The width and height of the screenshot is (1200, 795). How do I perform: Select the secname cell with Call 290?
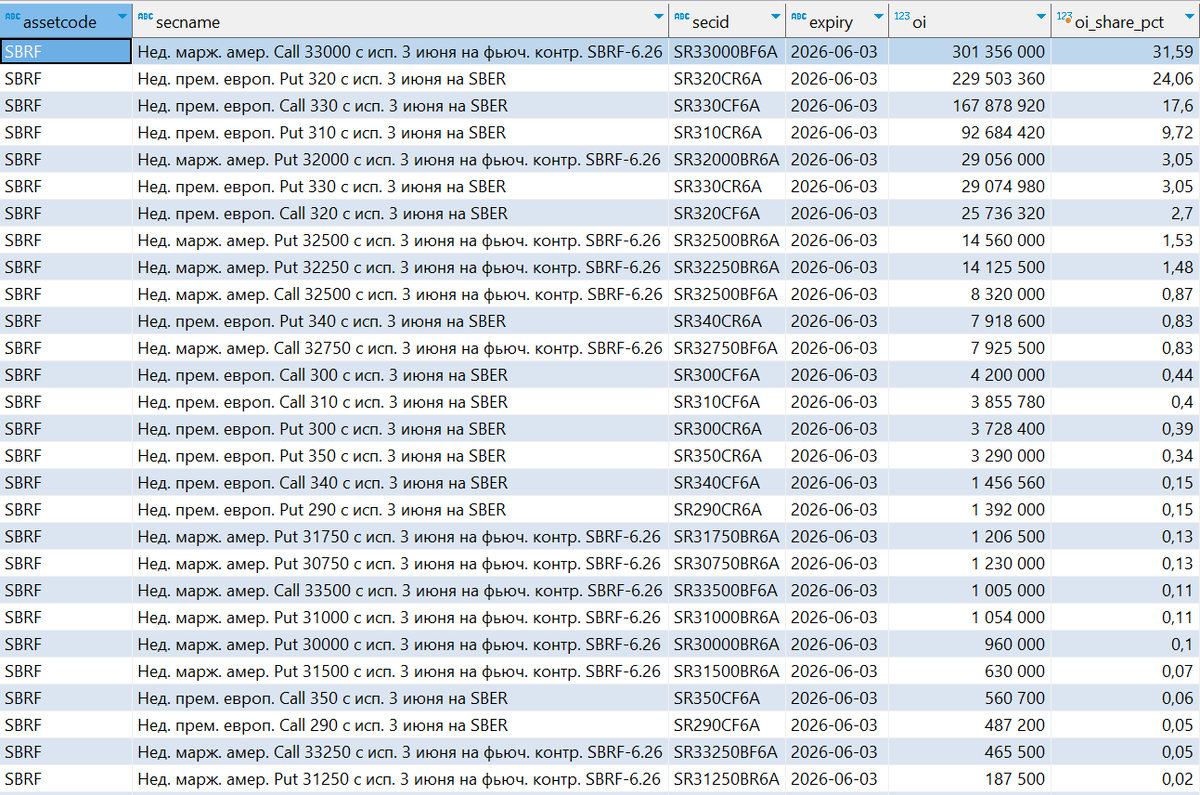pyautogui.click(x=400, y=725)
